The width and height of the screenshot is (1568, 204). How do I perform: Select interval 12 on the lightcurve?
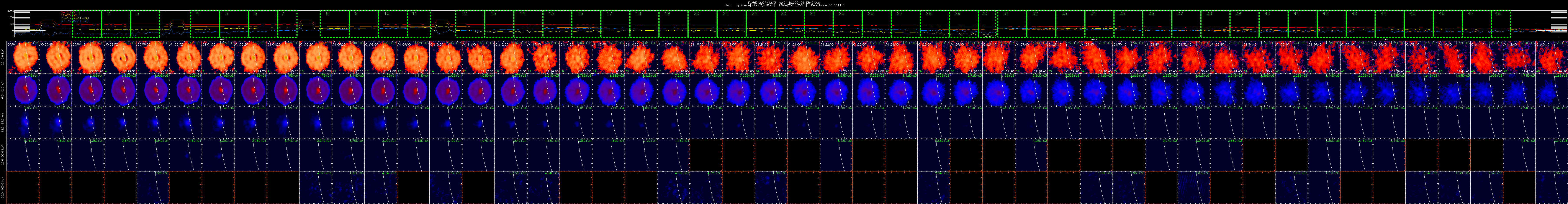(x=471, y=24)
